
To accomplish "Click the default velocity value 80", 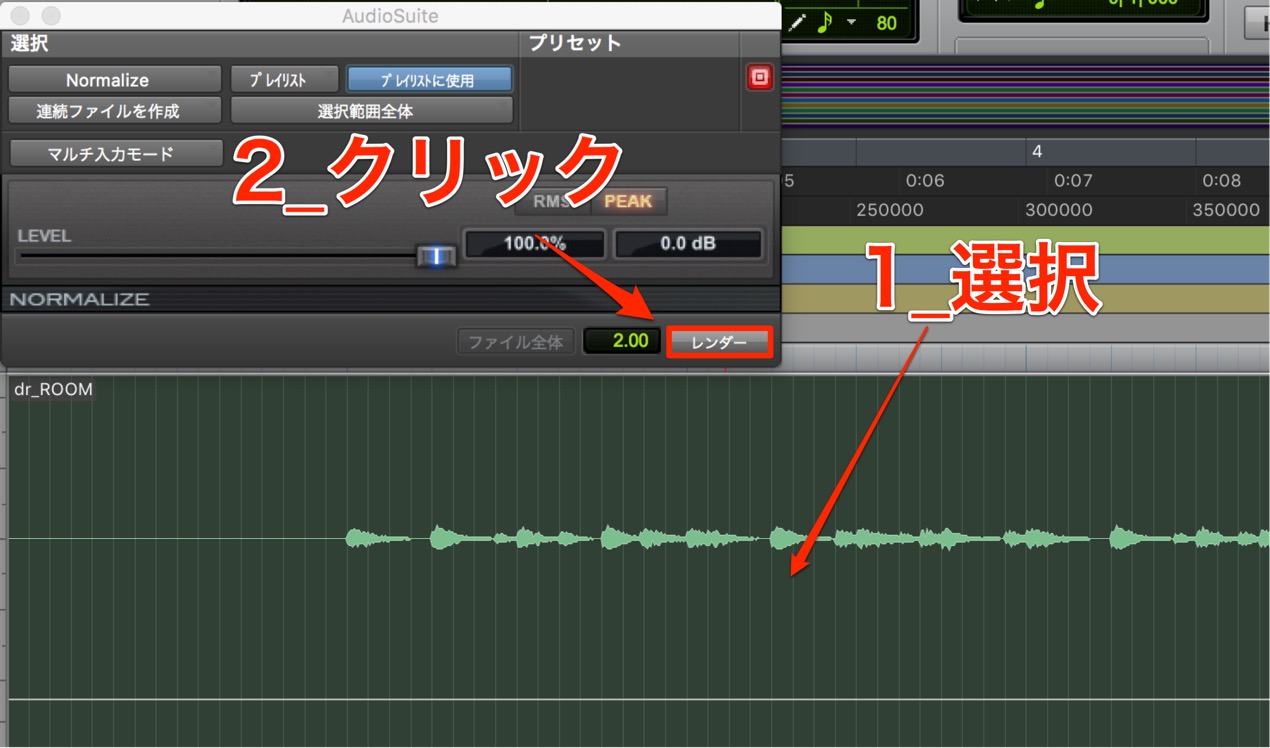I will 886,22.
